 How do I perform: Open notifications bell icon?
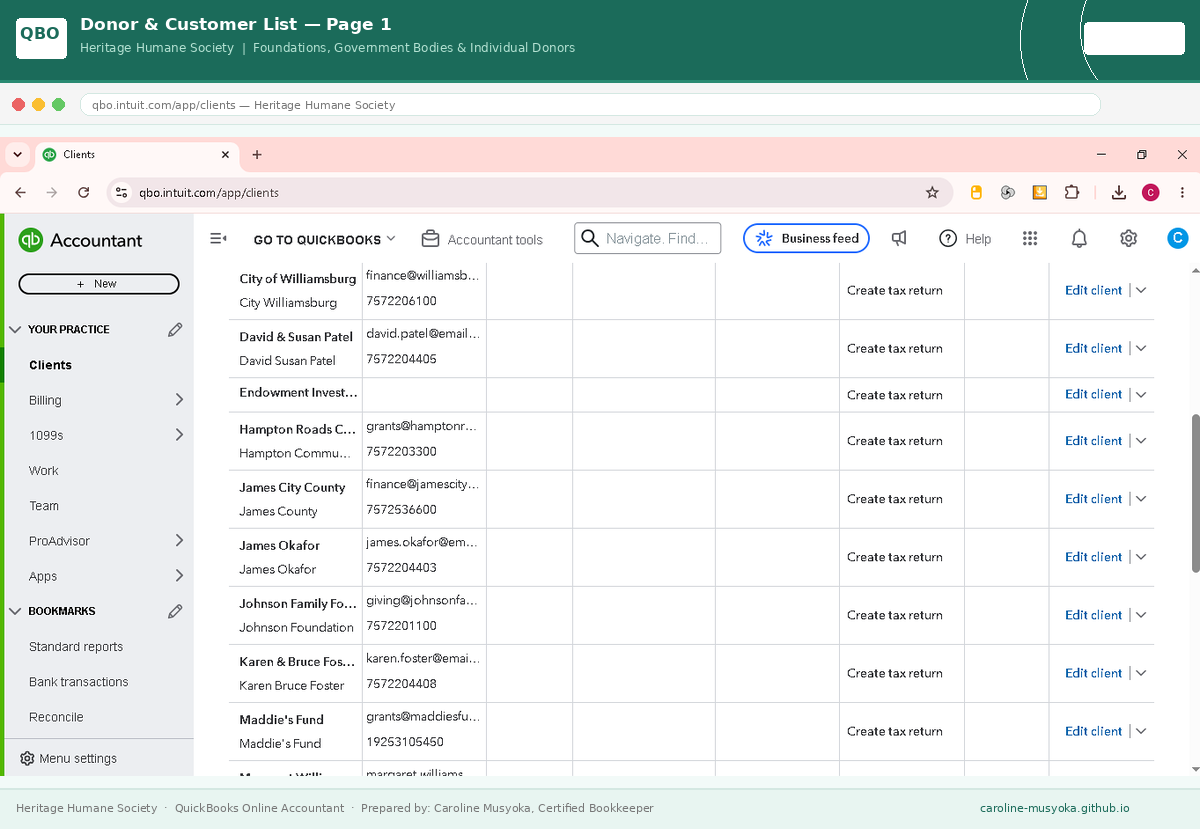pyautogui.click(x=1079, y=238)
